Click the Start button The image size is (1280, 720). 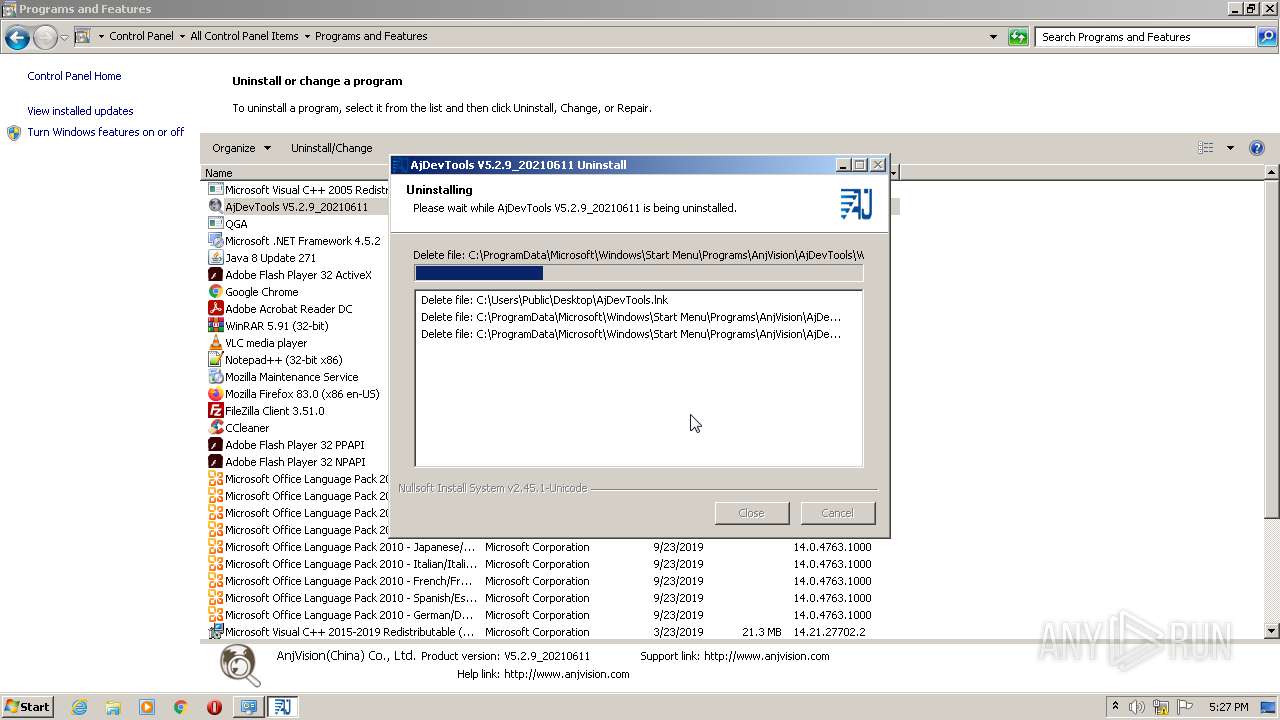tap(27, 707)
